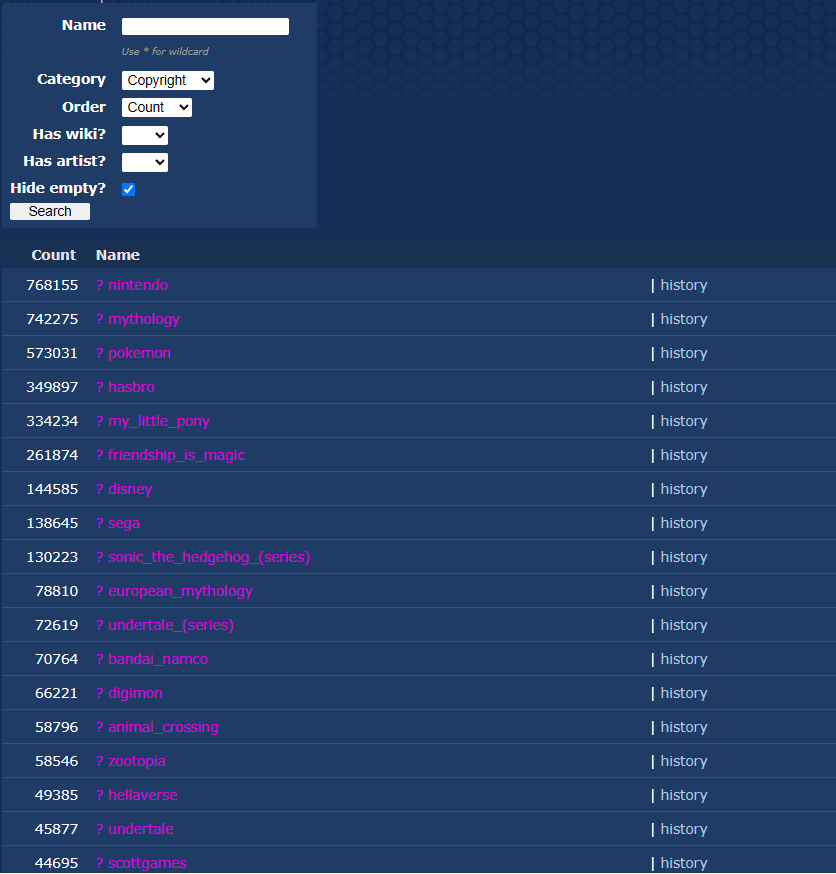Open the hellaverse tag link
This screenshot has height=874, width=836.
point(143,795)
